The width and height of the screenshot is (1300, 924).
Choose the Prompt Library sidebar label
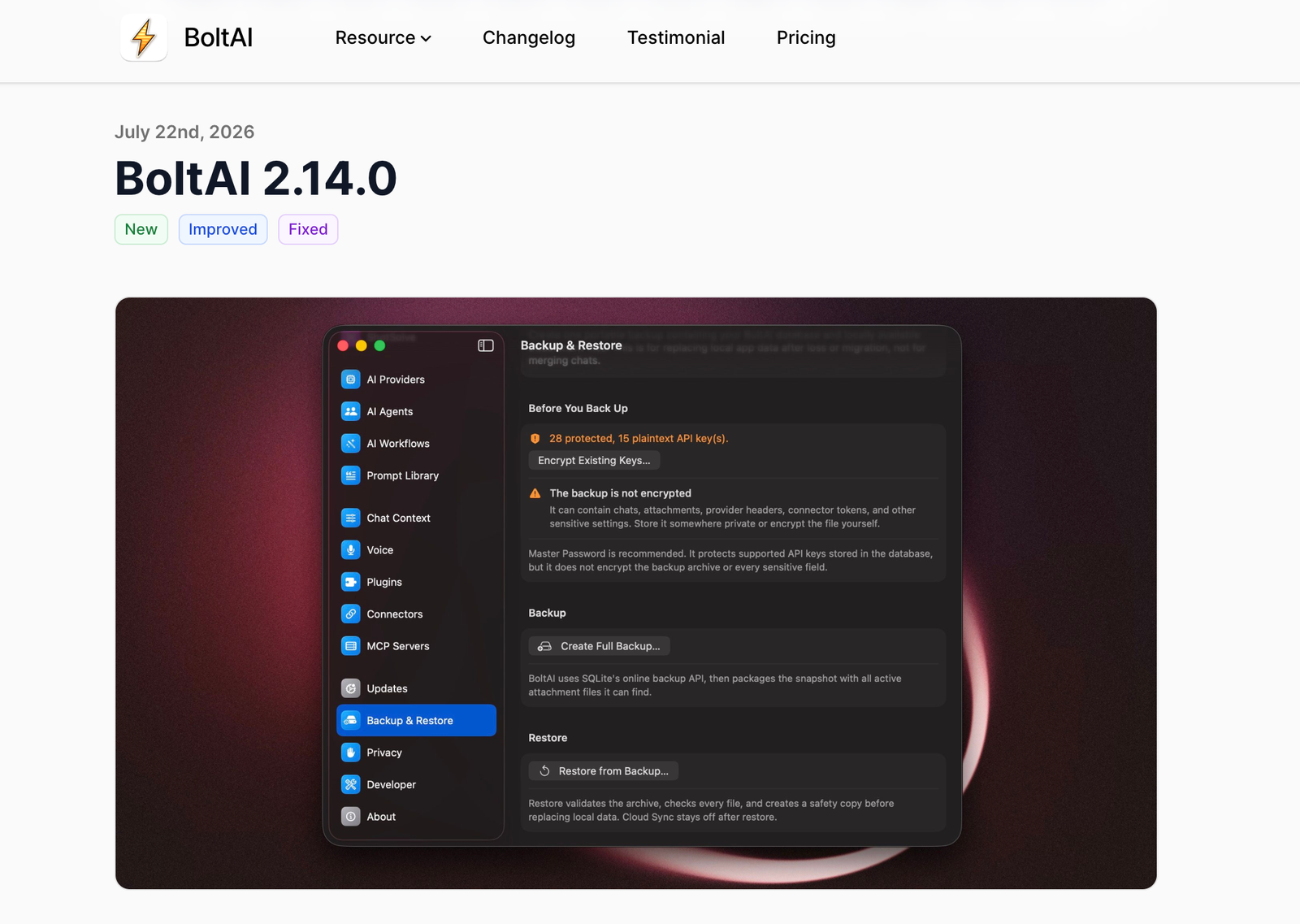pos(403,475)
